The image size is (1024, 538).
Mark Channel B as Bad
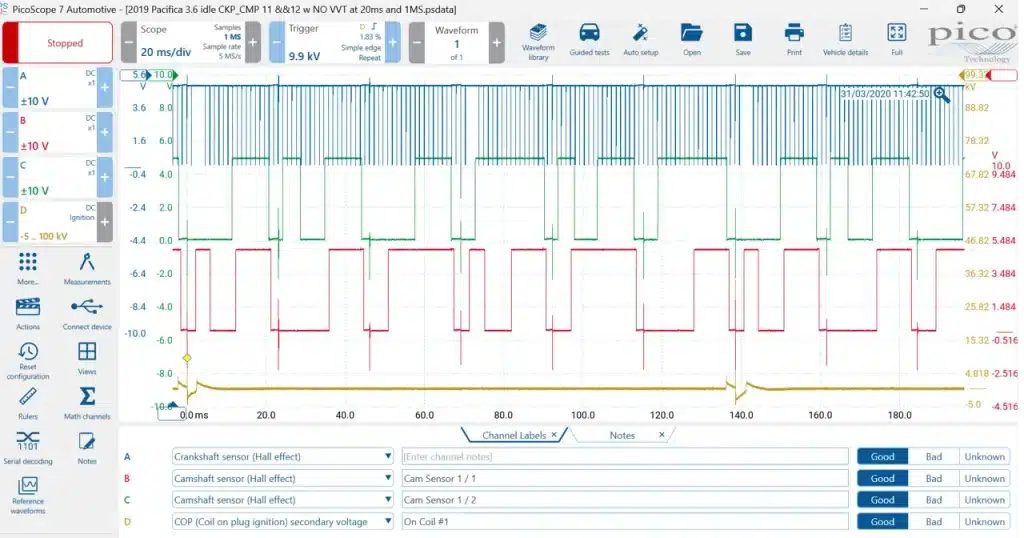(x=934, y=478)
